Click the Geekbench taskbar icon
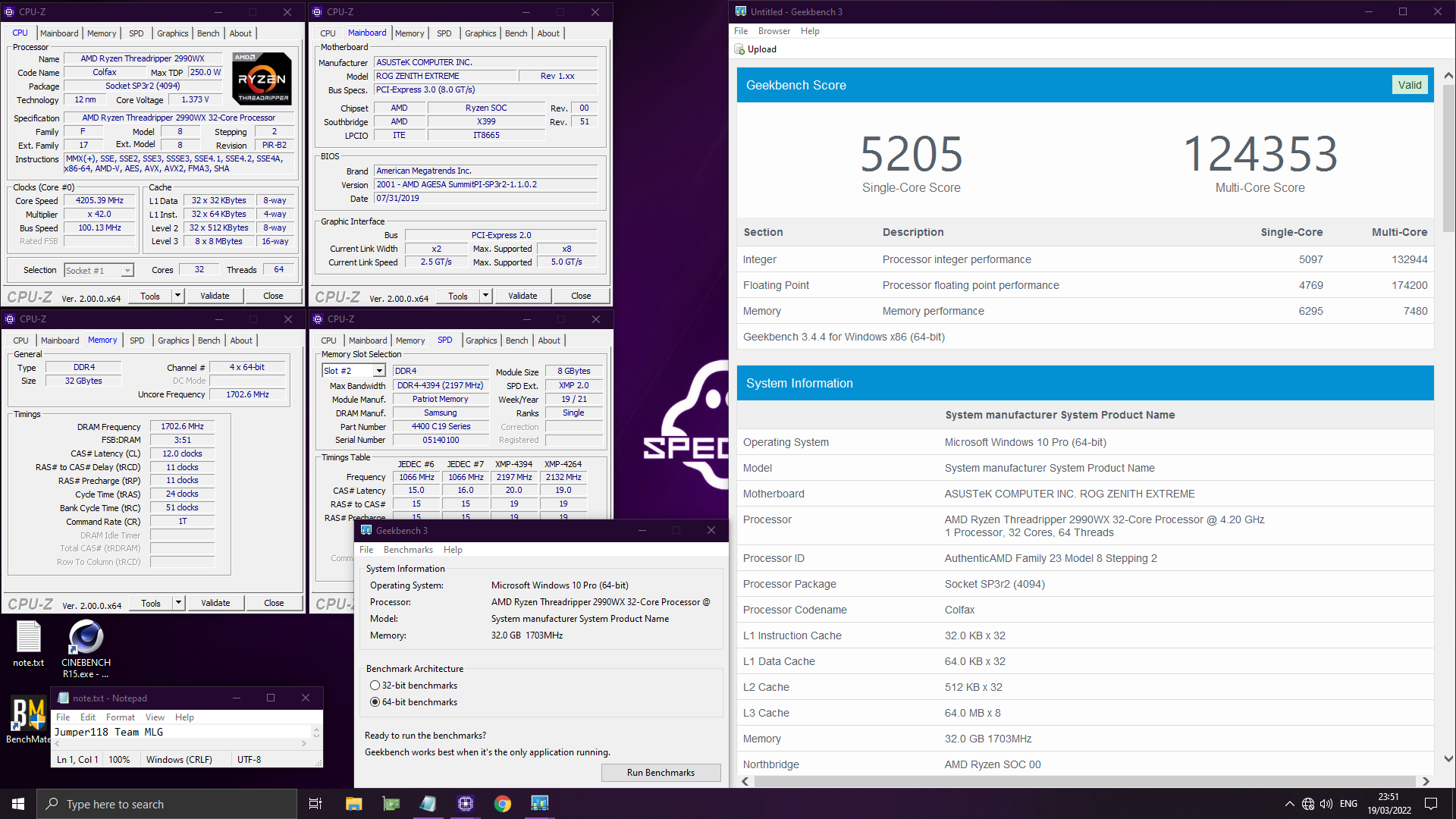The width and height of the screenshot is (1456, 819). point(540,804)
